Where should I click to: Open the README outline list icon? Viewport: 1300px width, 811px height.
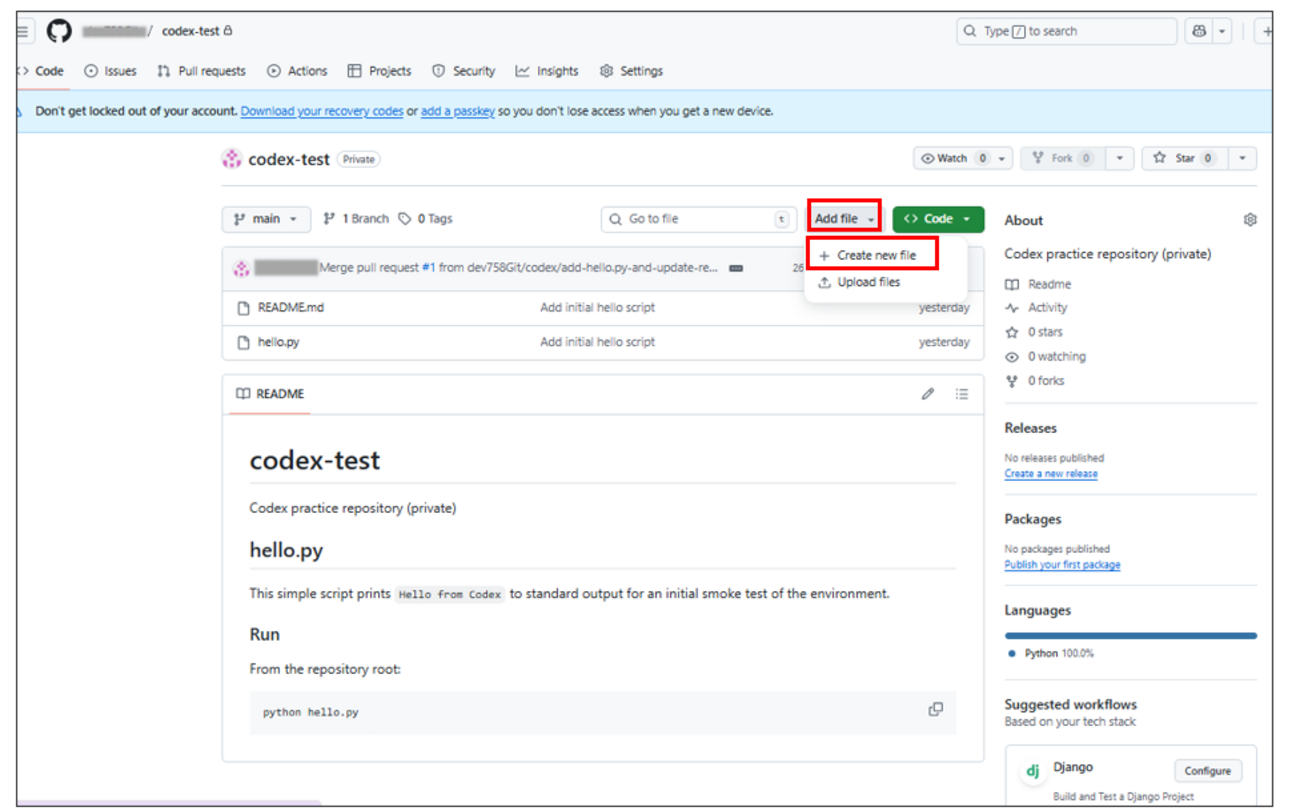(x=962, y=394)
